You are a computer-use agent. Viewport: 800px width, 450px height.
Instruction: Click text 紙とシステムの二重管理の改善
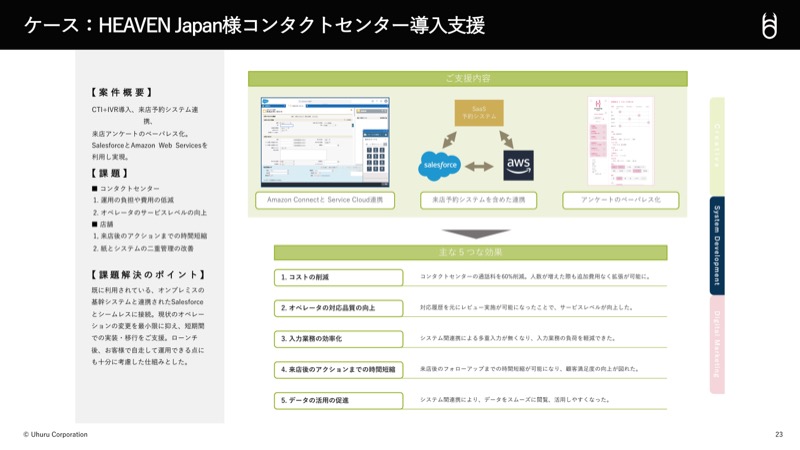point(147,248)
